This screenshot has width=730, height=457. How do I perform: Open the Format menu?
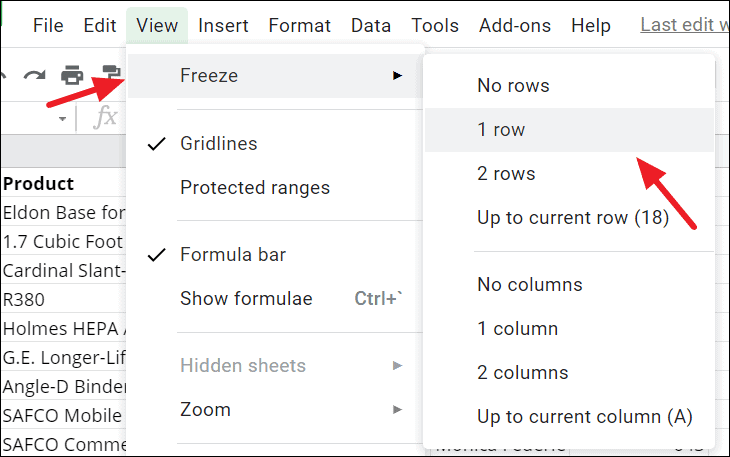[300, 26]
